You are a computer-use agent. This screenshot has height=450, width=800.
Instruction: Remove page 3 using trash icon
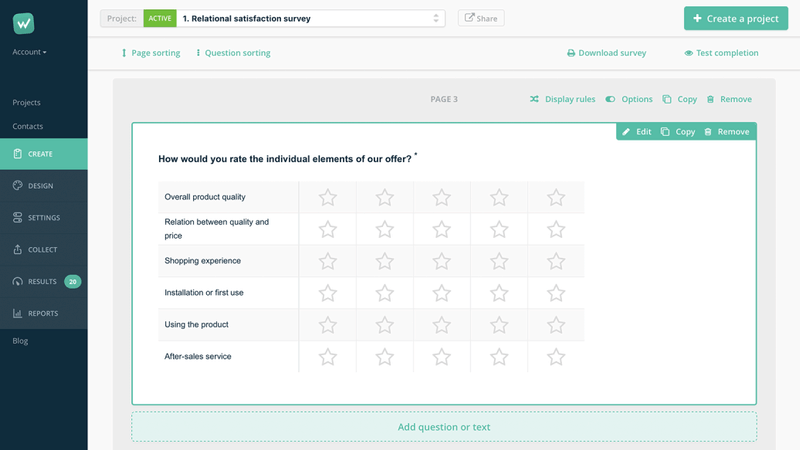click(710, 99)
